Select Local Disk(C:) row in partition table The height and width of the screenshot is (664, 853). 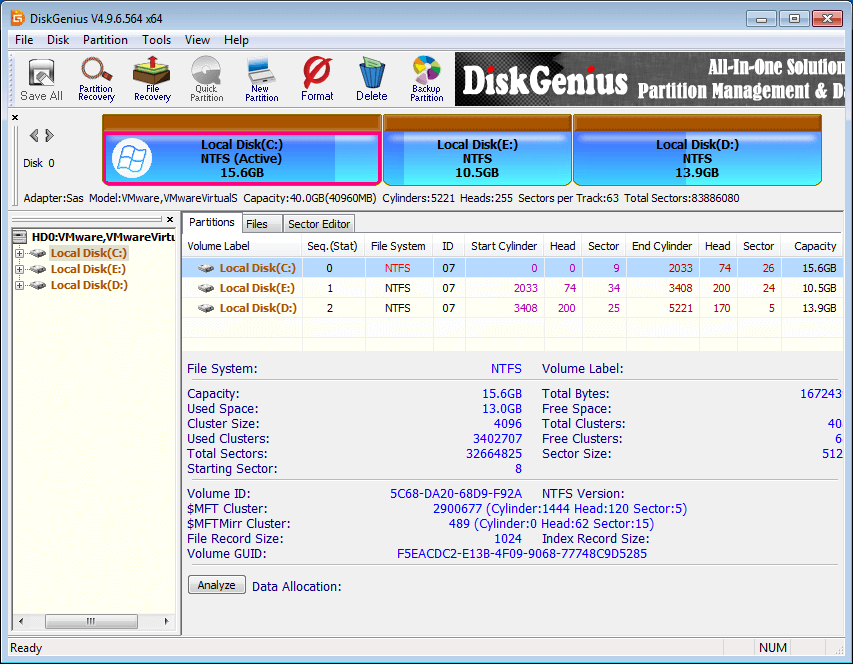[512, 268]
